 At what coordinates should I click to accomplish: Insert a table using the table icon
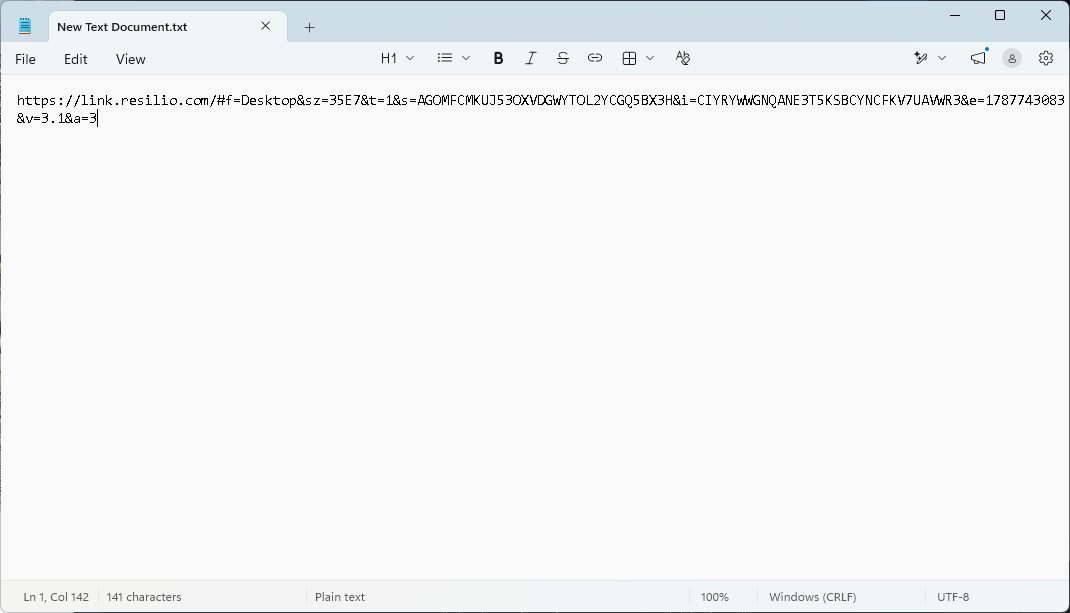tap(629, 59)
